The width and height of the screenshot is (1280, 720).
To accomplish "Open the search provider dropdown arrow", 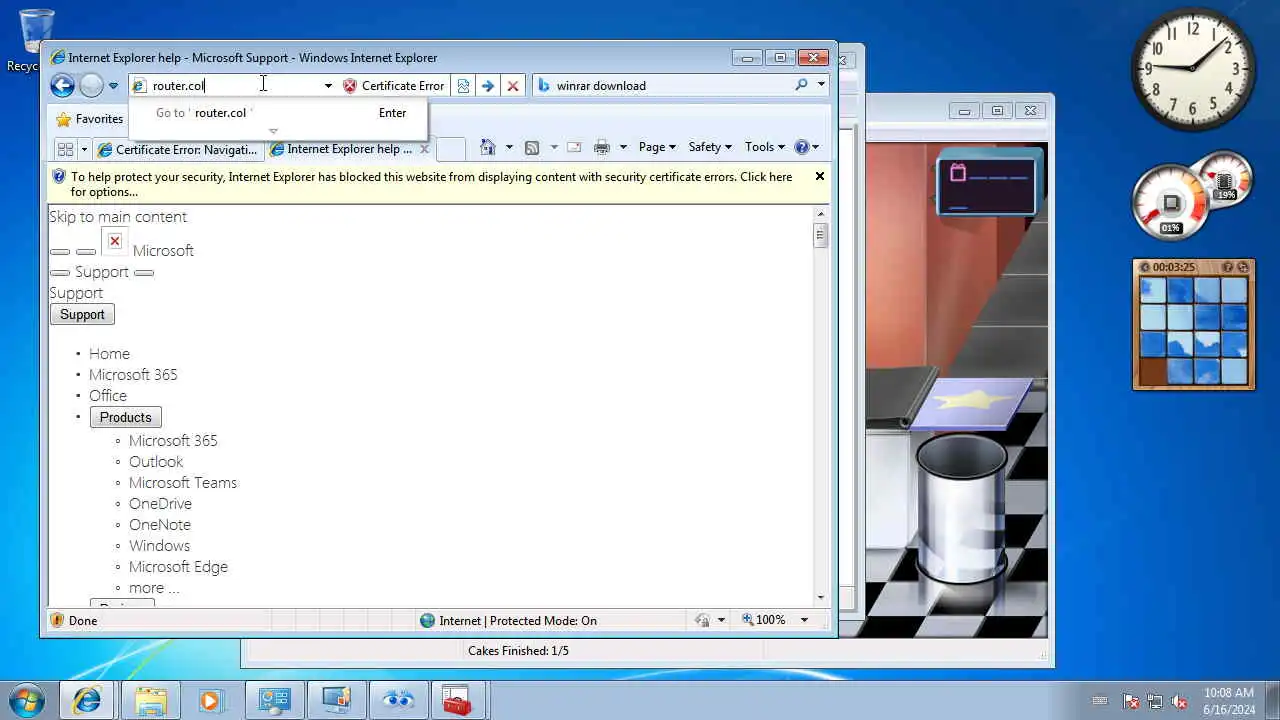I will coord(821,85).
